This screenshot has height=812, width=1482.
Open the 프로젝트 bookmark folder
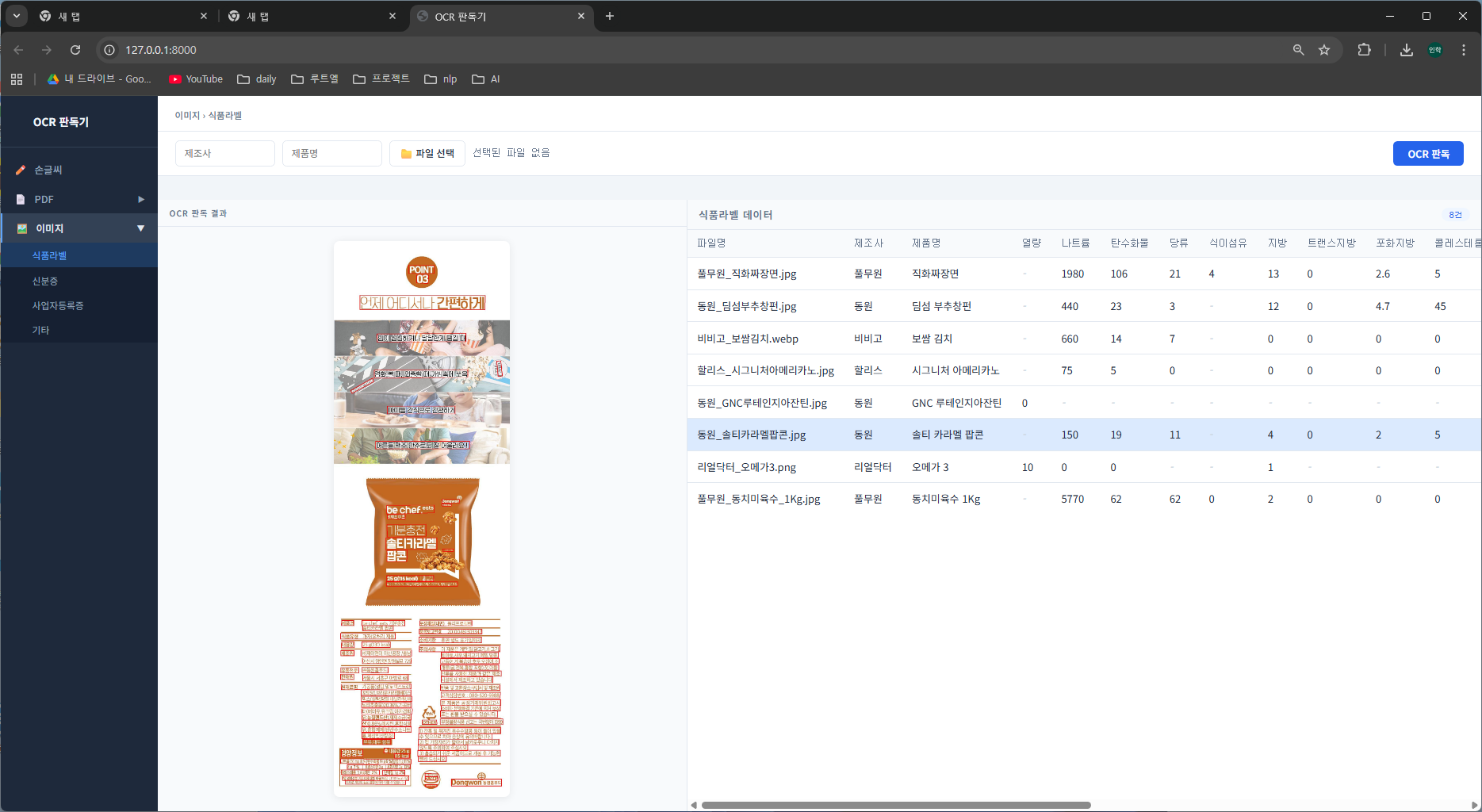click(381, 79)
